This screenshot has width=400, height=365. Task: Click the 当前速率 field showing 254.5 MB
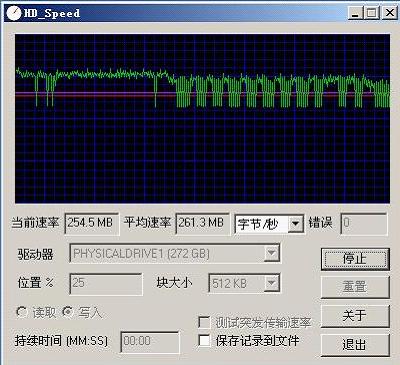[x=92, y=223]
